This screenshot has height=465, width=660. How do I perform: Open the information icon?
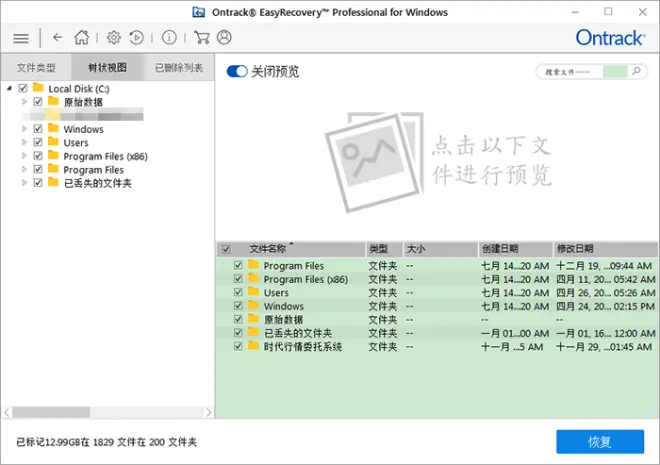click(x=169, y=37)
